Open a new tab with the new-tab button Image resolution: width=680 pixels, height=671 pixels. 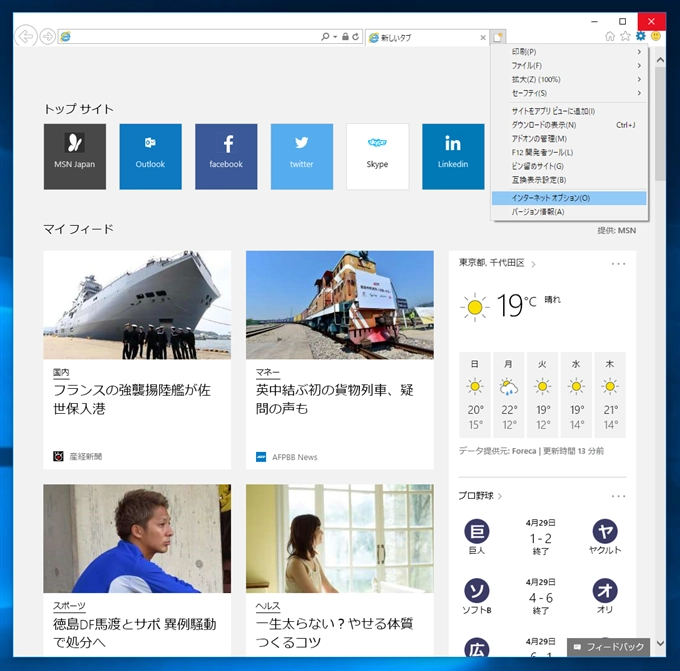click(x=498, y=37)
